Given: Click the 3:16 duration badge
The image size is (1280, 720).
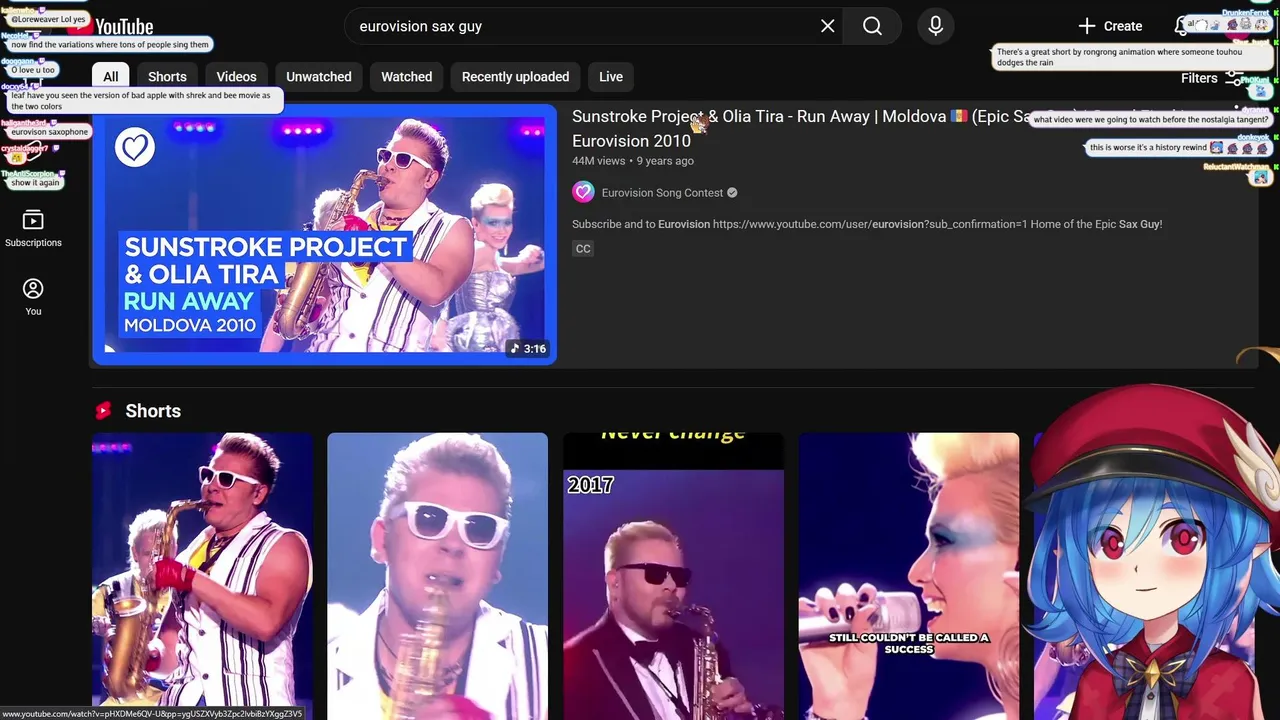Looking at the screenshot, I should click(528, 348).
